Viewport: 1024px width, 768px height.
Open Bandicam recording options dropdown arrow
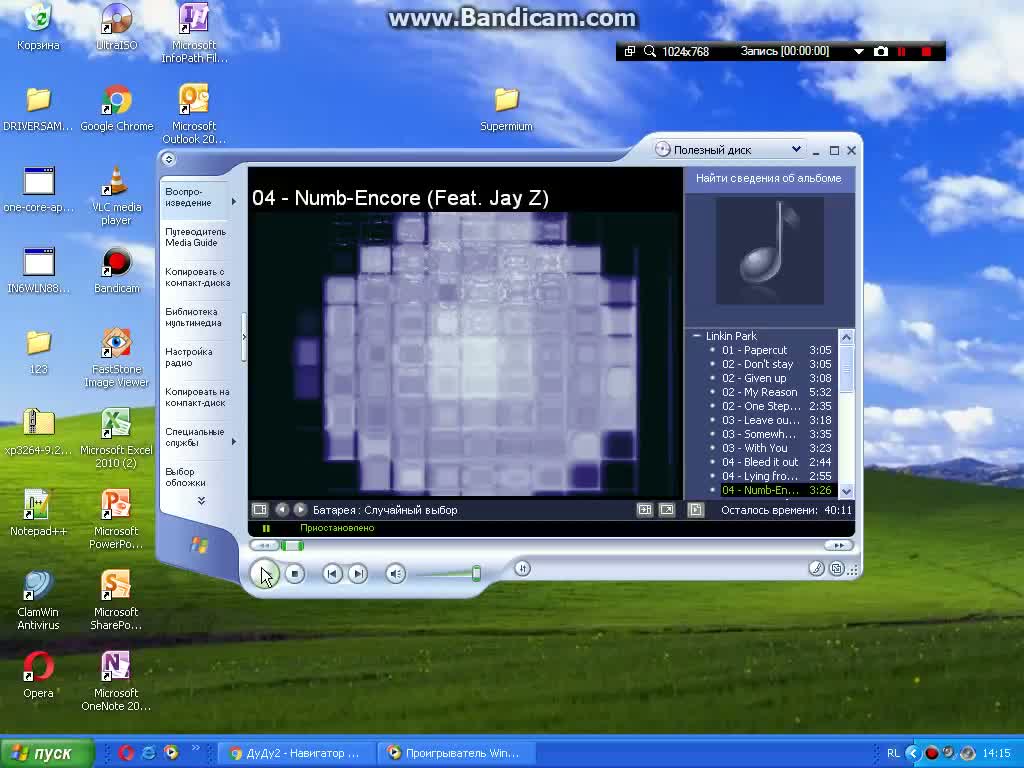(x=859, y=52)
